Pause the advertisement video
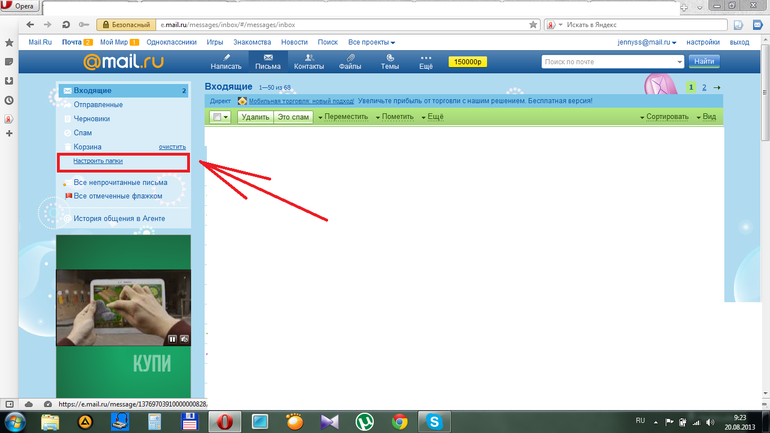This screenshot has width=770, height=433. [172, 339]
